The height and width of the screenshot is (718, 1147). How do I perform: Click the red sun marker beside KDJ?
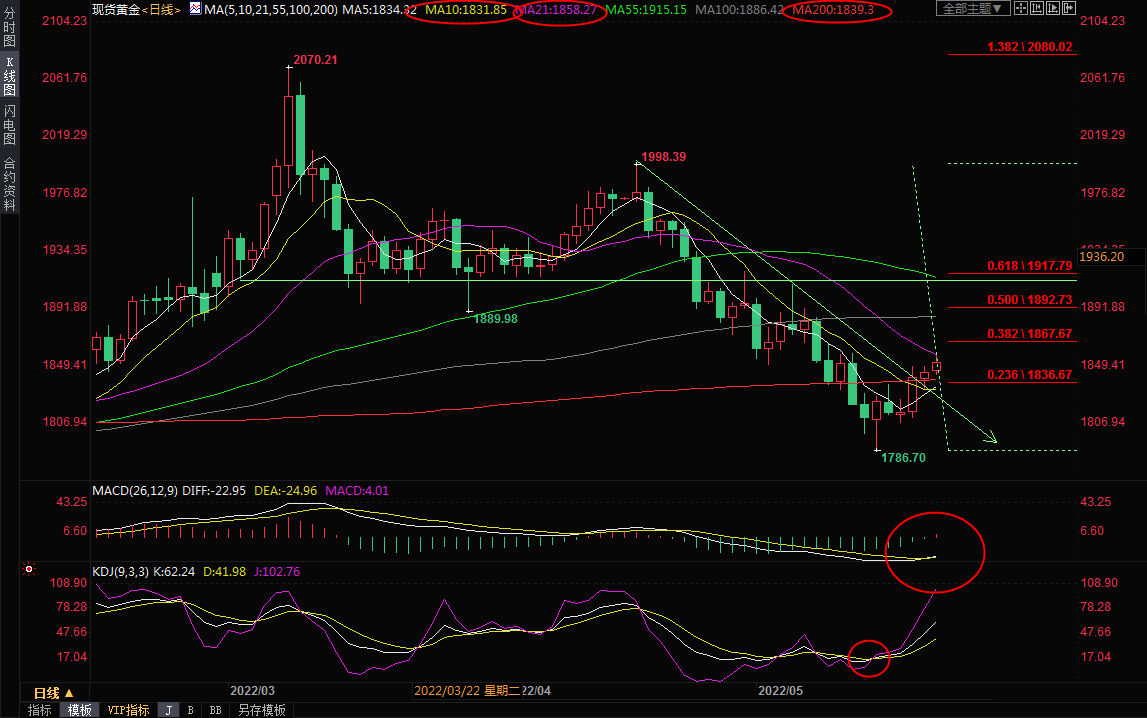[x=29, y=570]
